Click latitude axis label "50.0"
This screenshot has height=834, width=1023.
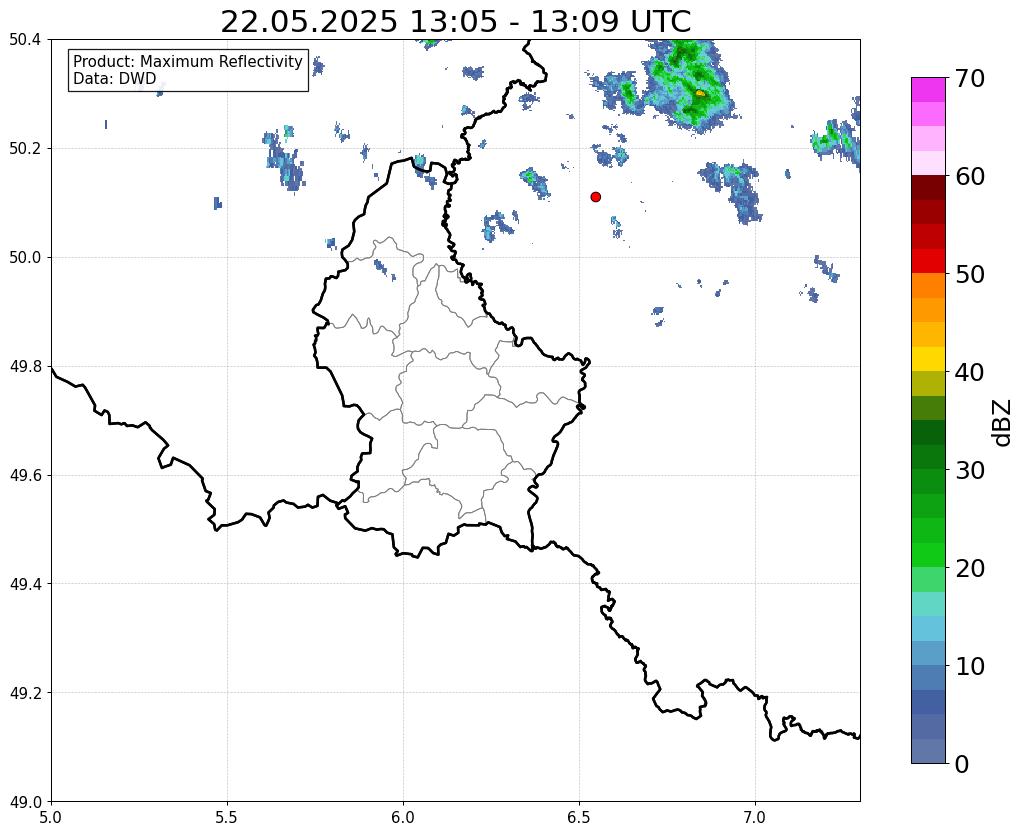coord(25,258)
